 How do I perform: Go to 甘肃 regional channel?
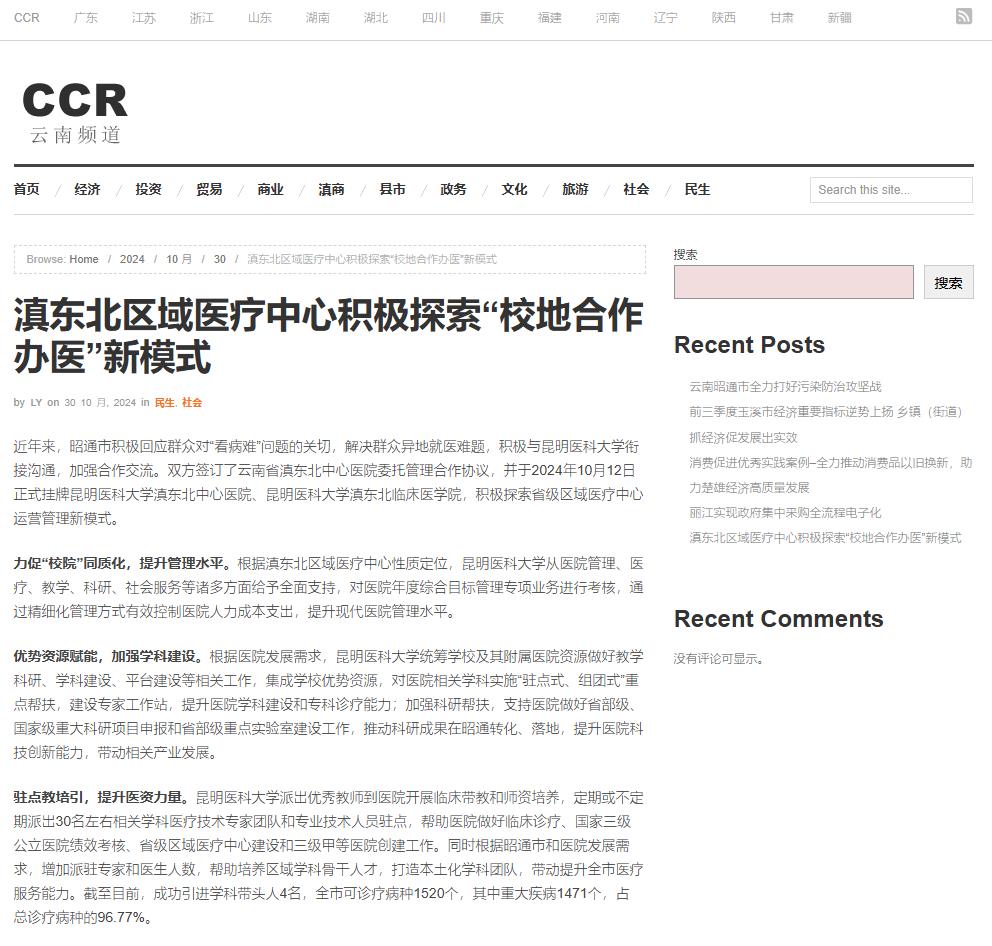click(782, 18)
